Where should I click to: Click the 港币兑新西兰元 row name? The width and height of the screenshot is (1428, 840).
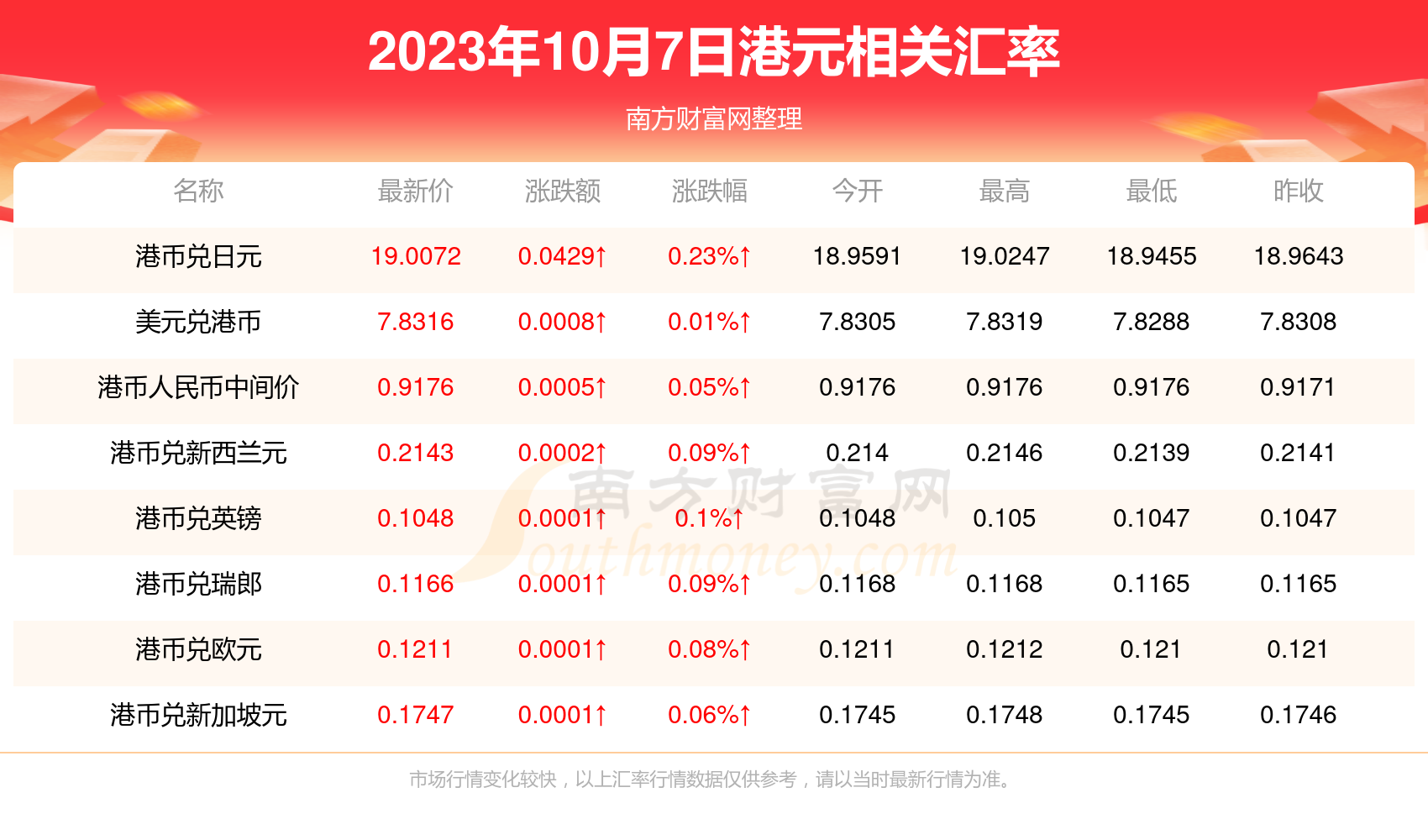click(x=198, y=453)
